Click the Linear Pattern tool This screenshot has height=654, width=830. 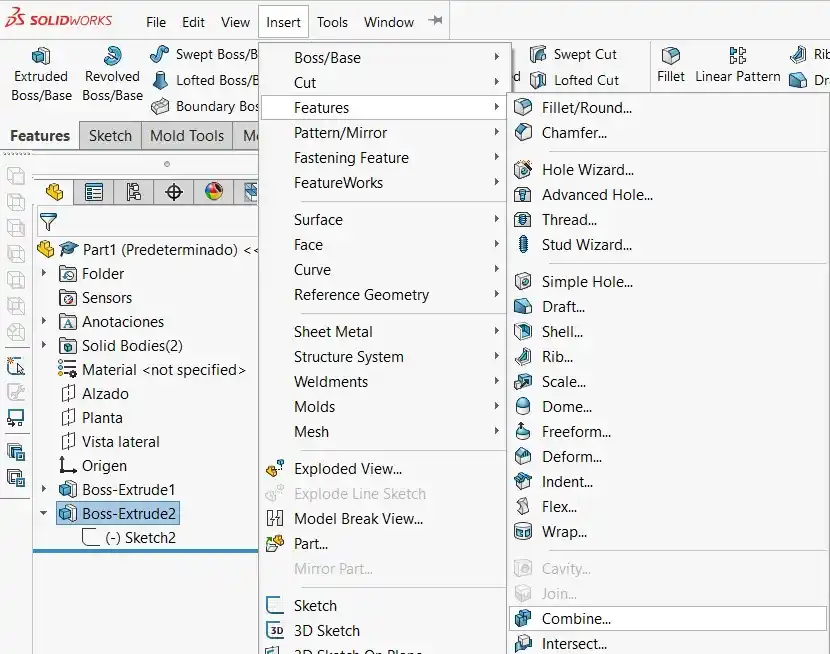tap(737, 65)
